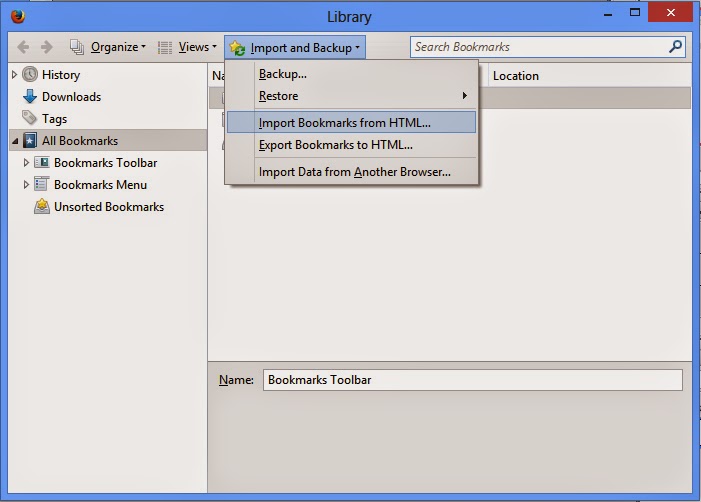The height and width of the screenshot is (502, 701).
Task: Select Bookmarks Toolbar tree item
Action: (106, 163)
